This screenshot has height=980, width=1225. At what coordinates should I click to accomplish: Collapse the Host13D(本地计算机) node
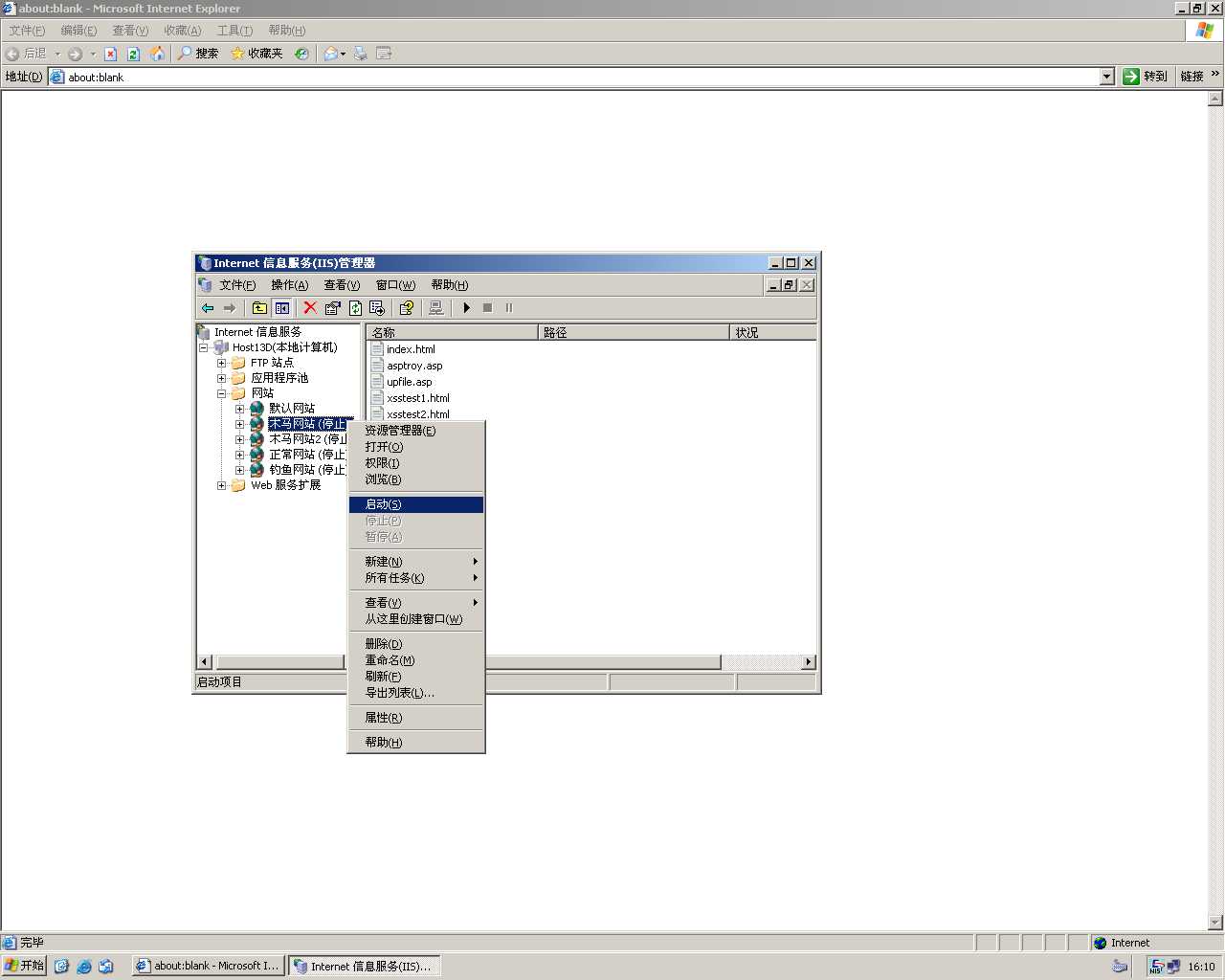point(204,347)
